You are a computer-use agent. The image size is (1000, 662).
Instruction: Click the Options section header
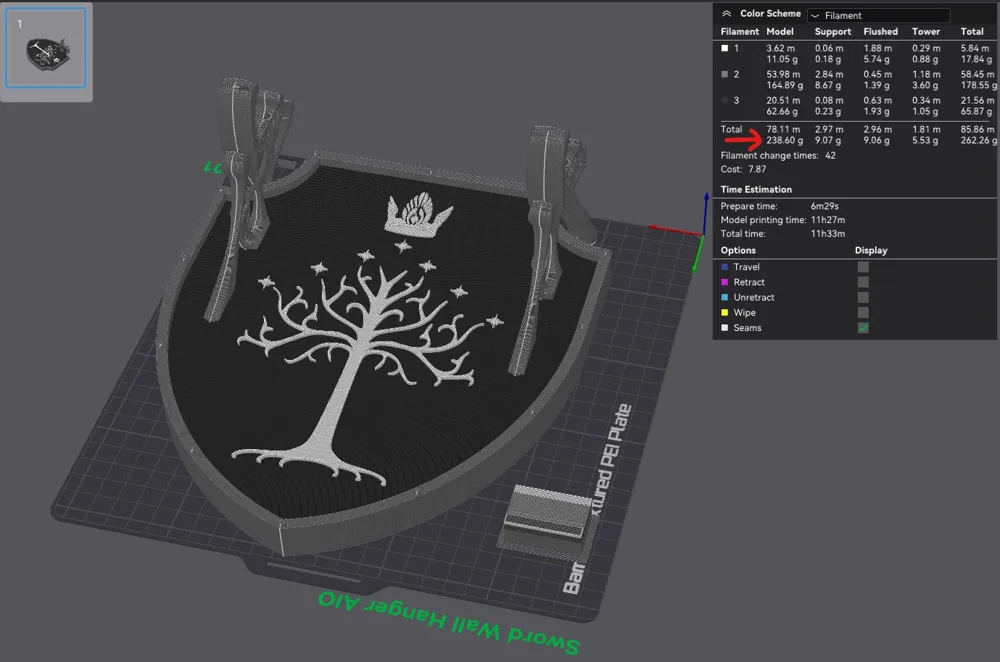737,250
